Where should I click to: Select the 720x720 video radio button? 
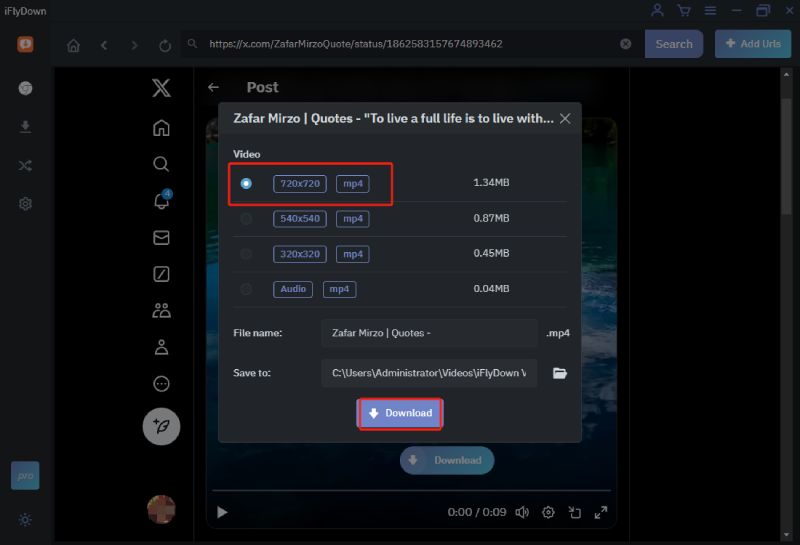[x=246, y=183]
